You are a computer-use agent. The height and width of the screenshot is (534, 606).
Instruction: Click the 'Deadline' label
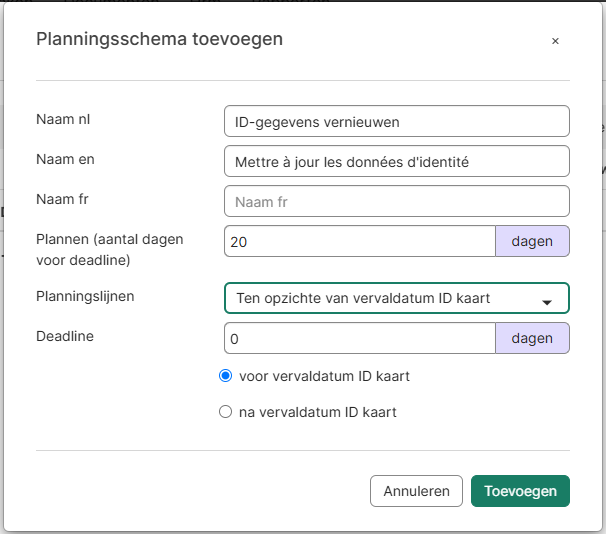point(64,336)
